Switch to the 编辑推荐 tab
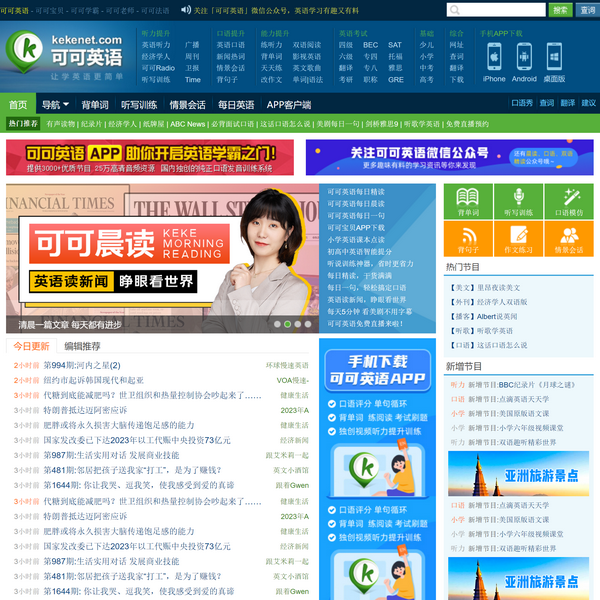The image size is (600, 600). click(82, 346)
